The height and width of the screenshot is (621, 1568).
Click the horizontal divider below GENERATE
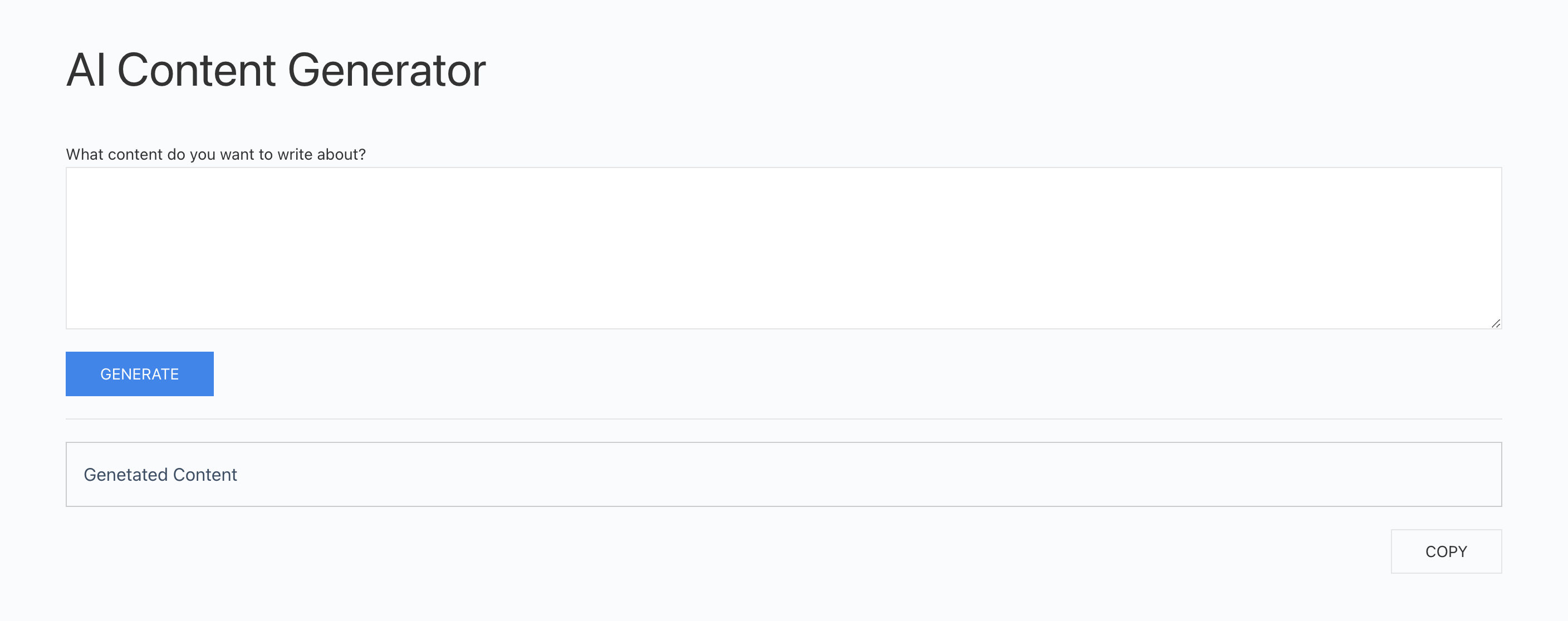pyautogui.click(x=783, y=419)
